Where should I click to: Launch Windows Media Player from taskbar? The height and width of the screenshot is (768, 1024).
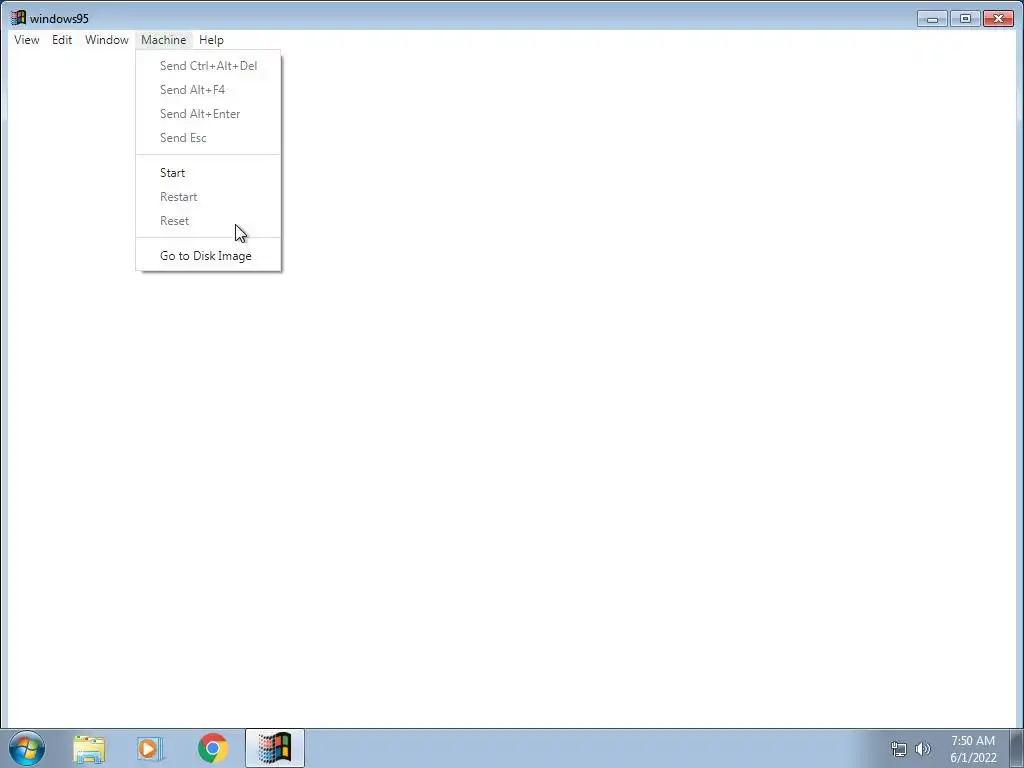(x=150, y=748)
